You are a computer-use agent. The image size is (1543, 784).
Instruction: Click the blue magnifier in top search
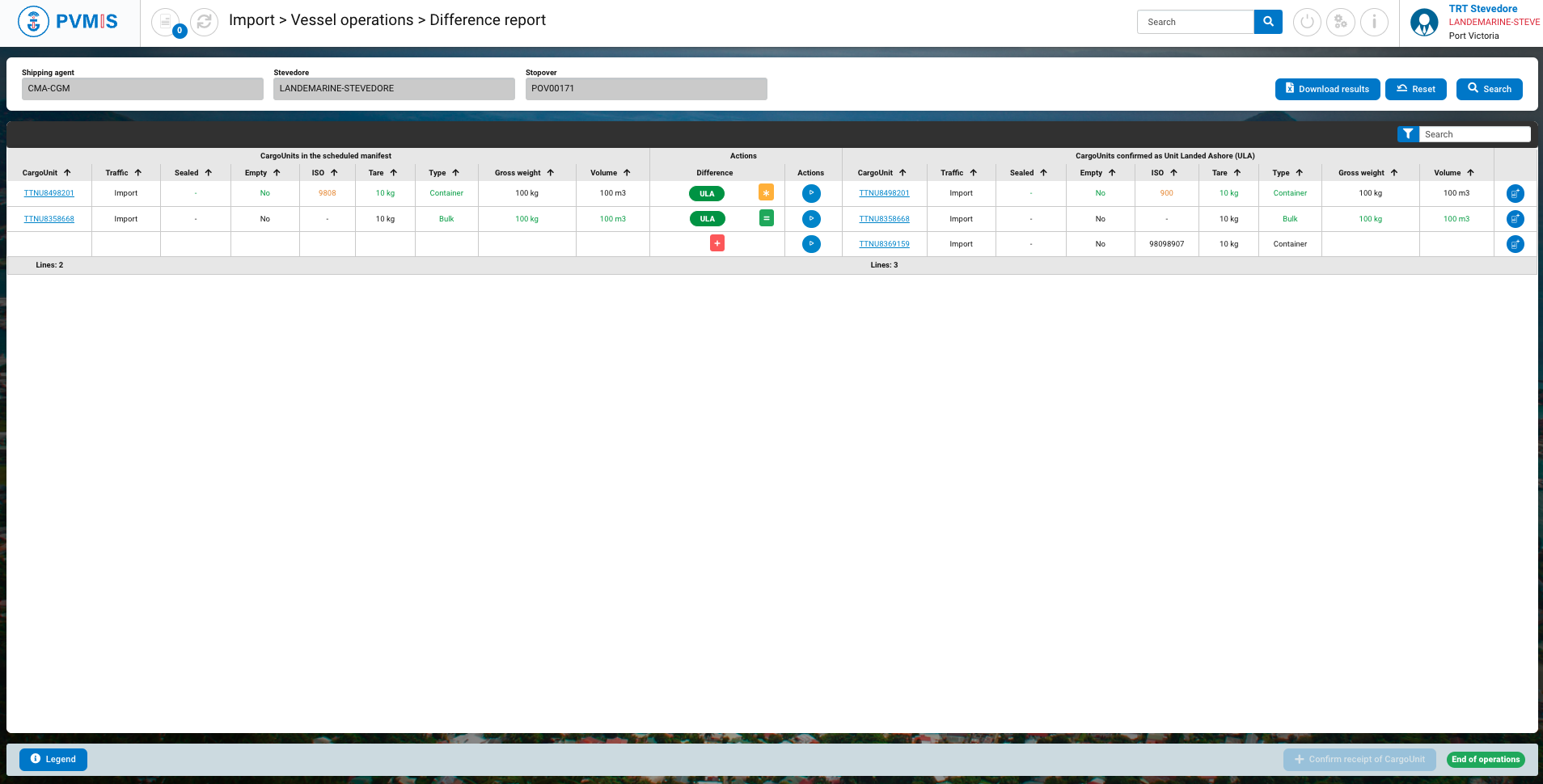coord(1268,22)
